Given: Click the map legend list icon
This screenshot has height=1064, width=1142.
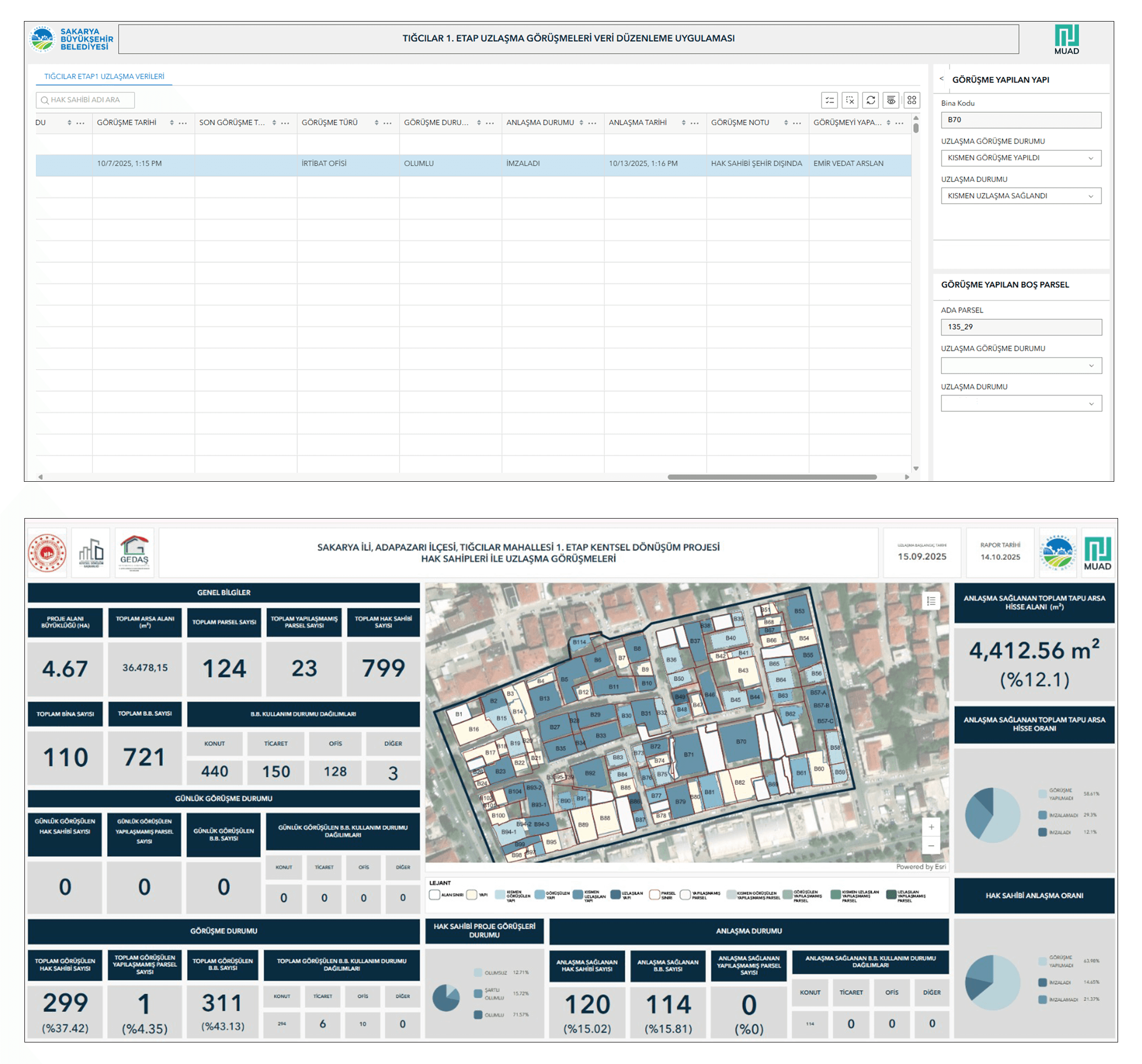Looking at the screenshot, I should click(931, 601).
